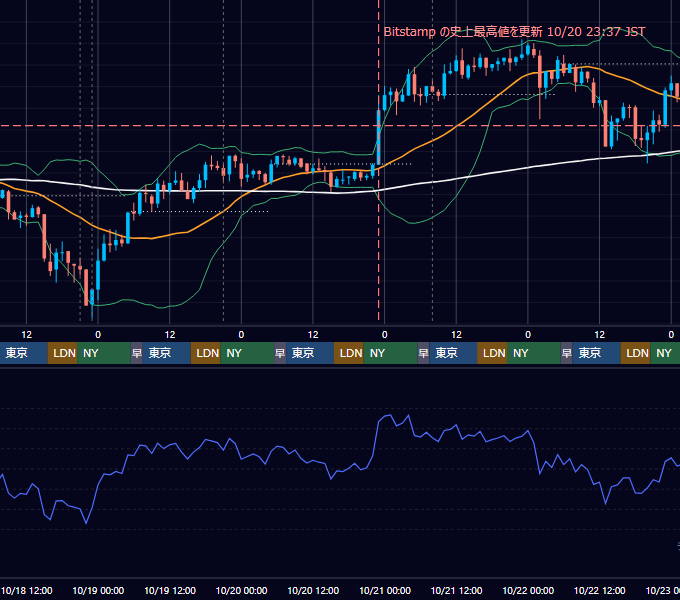
Task: Select the 10/18 12:00 time axis label
Action: click(26, 590)
